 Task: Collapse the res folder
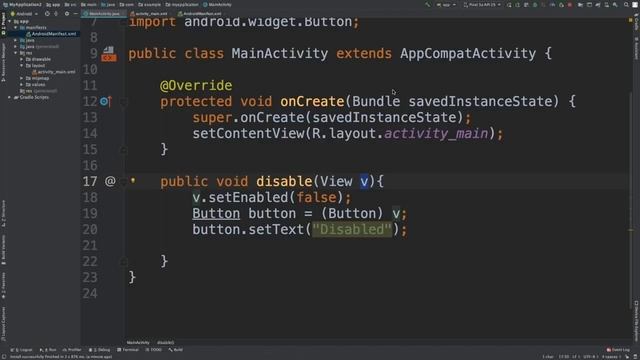[x=16, y=53]
